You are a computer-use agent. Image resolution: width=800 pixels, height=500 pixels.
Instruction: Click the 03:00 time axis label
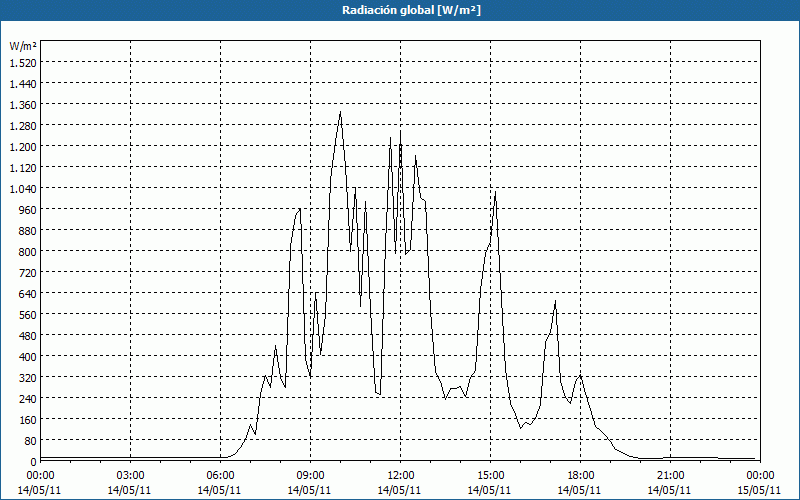131,476
